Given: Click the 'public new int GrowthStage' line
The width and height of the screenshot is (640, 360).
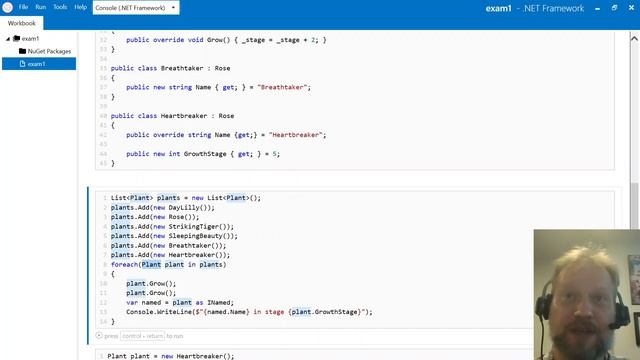Looking at the screenshot, I should (x=203, y=154).
